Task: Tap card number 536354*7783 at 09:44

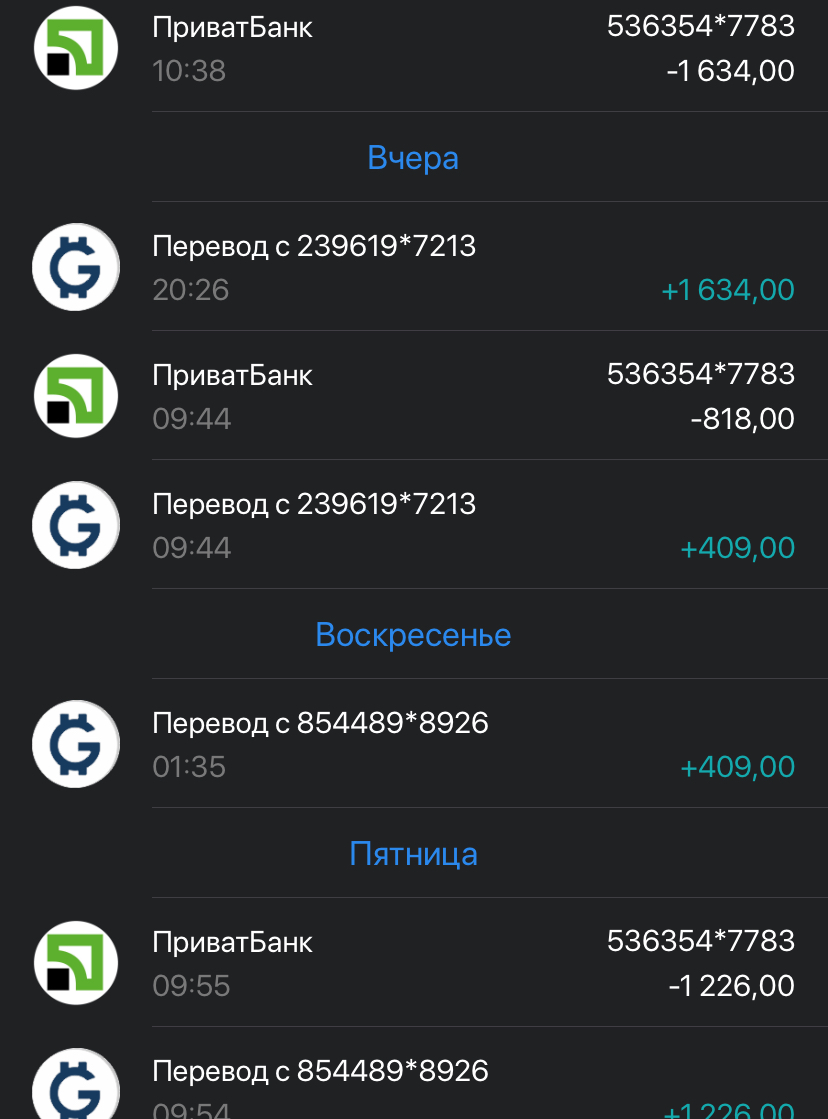Action: (x=700, y=374)
